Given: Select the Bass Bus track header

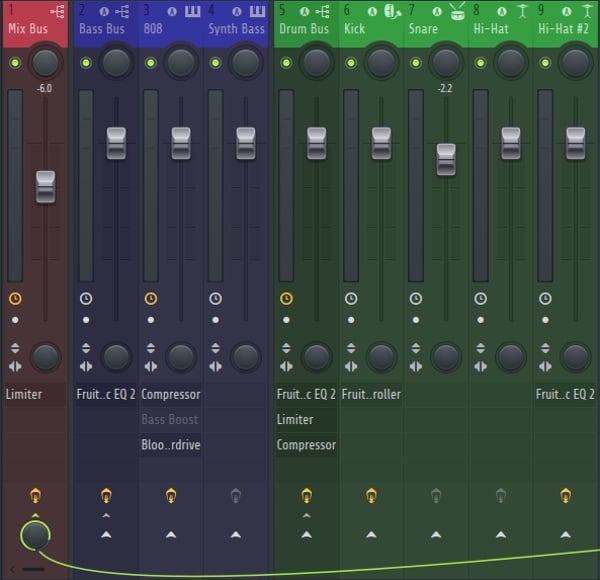Looking at the screenshot, I should (106, 24).
